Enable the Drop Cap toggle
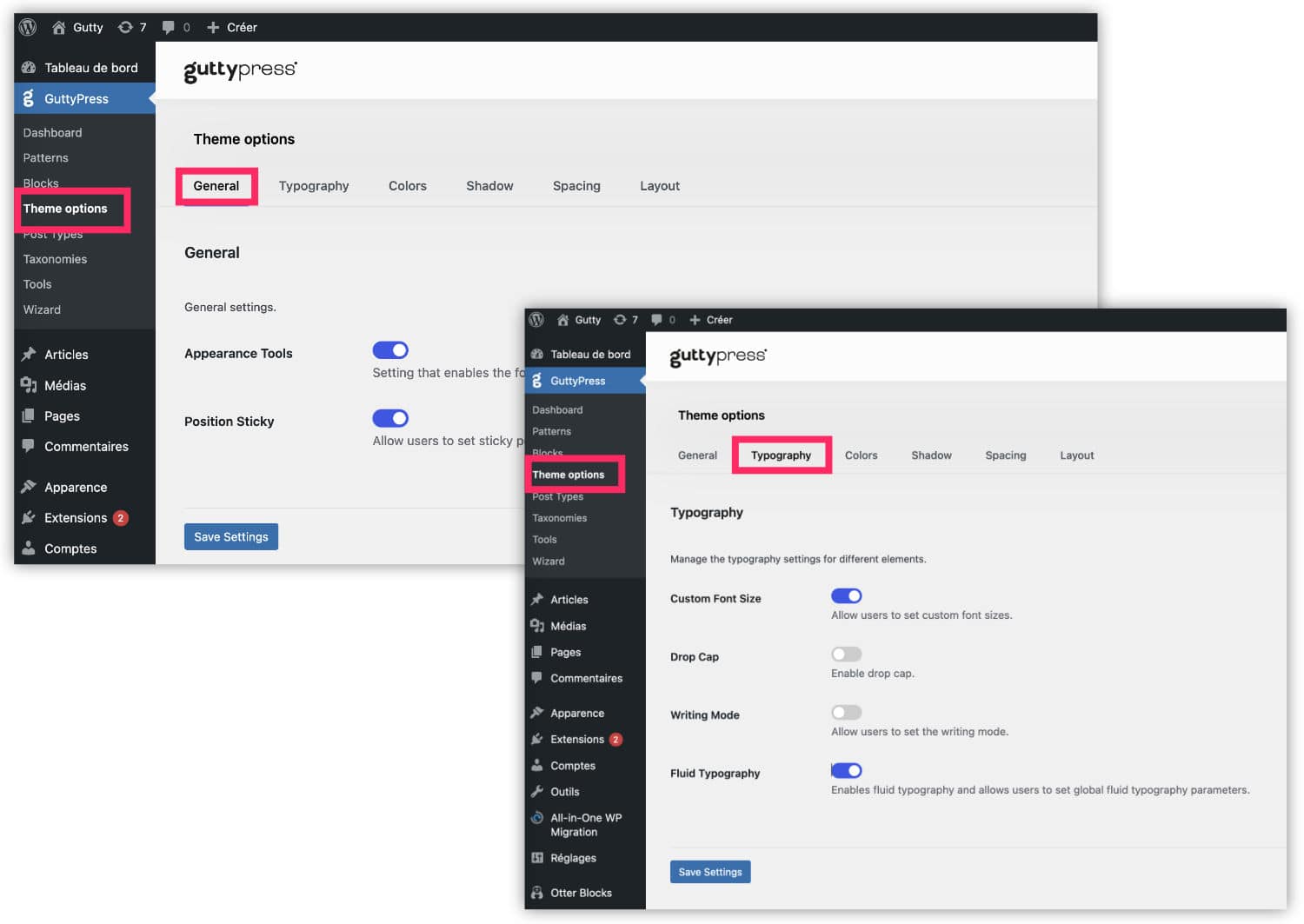Screen dimensions: 1304x924 pyautogui.click(x=846, y=654)
